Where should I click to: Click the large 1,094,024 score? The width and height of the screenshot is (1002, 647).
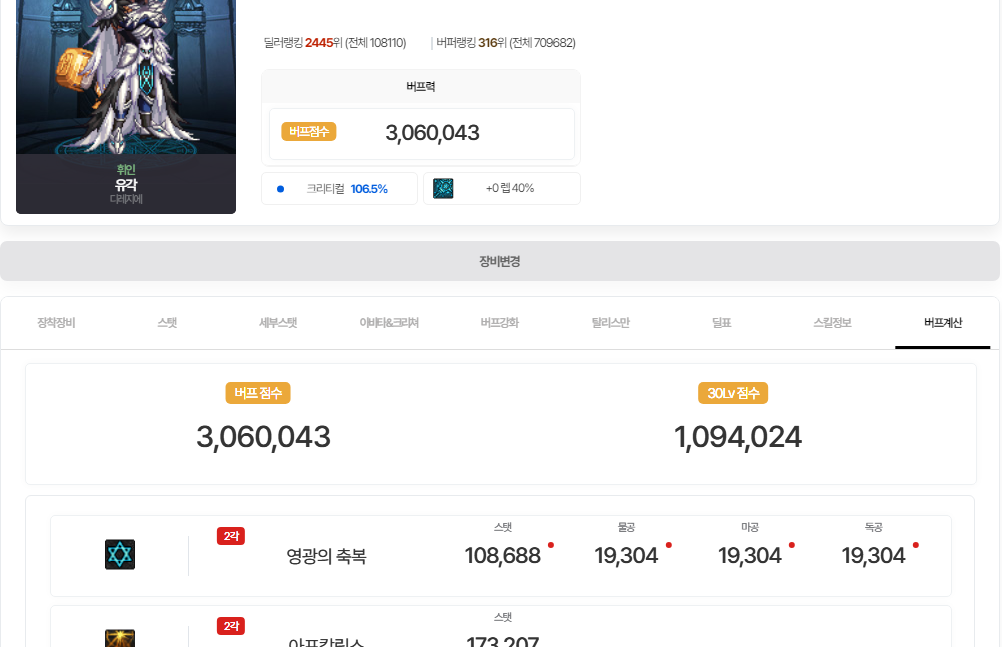(x=737, y=437)
